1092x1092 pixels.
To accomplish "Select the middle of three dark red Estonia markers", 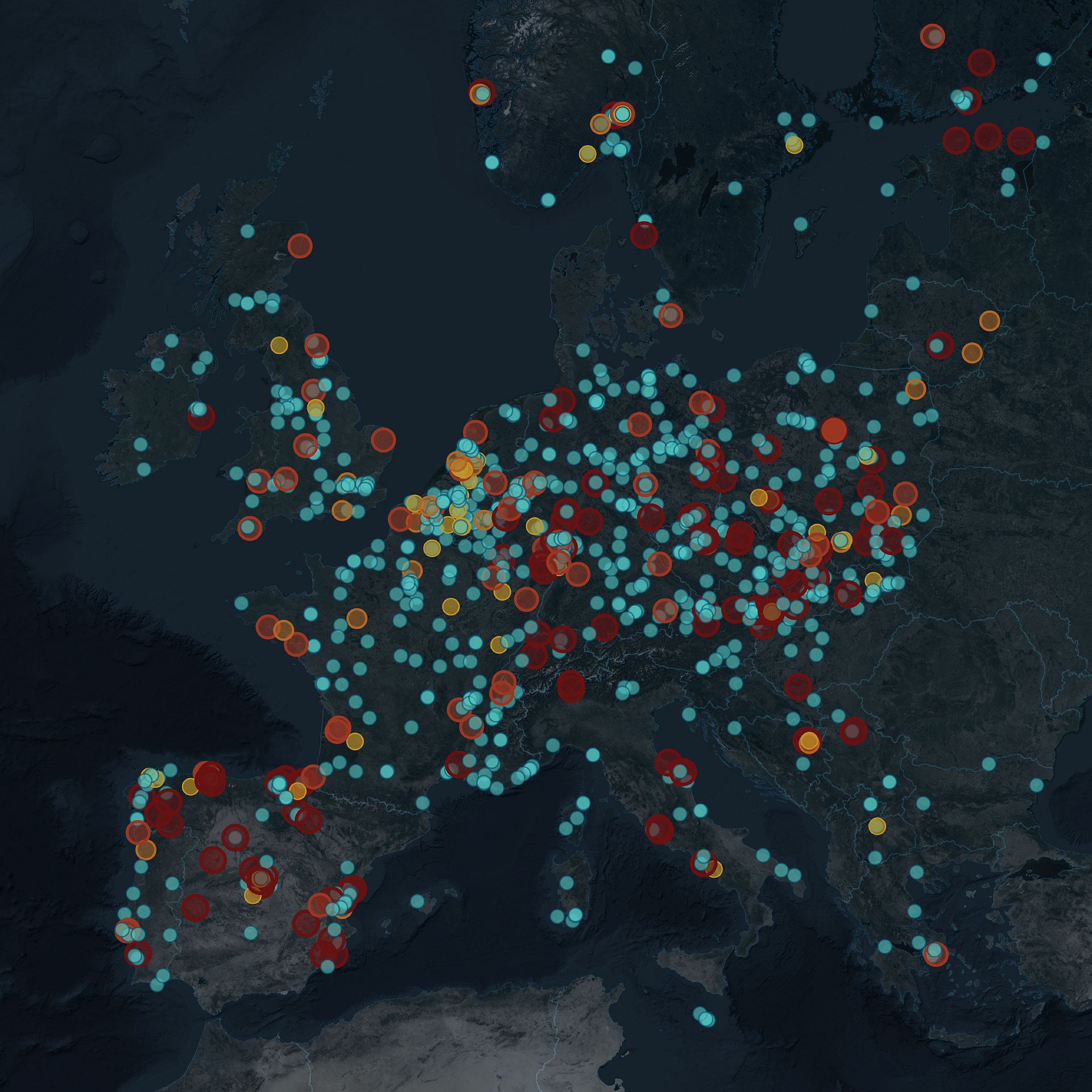I will click(x=987, y=136).
